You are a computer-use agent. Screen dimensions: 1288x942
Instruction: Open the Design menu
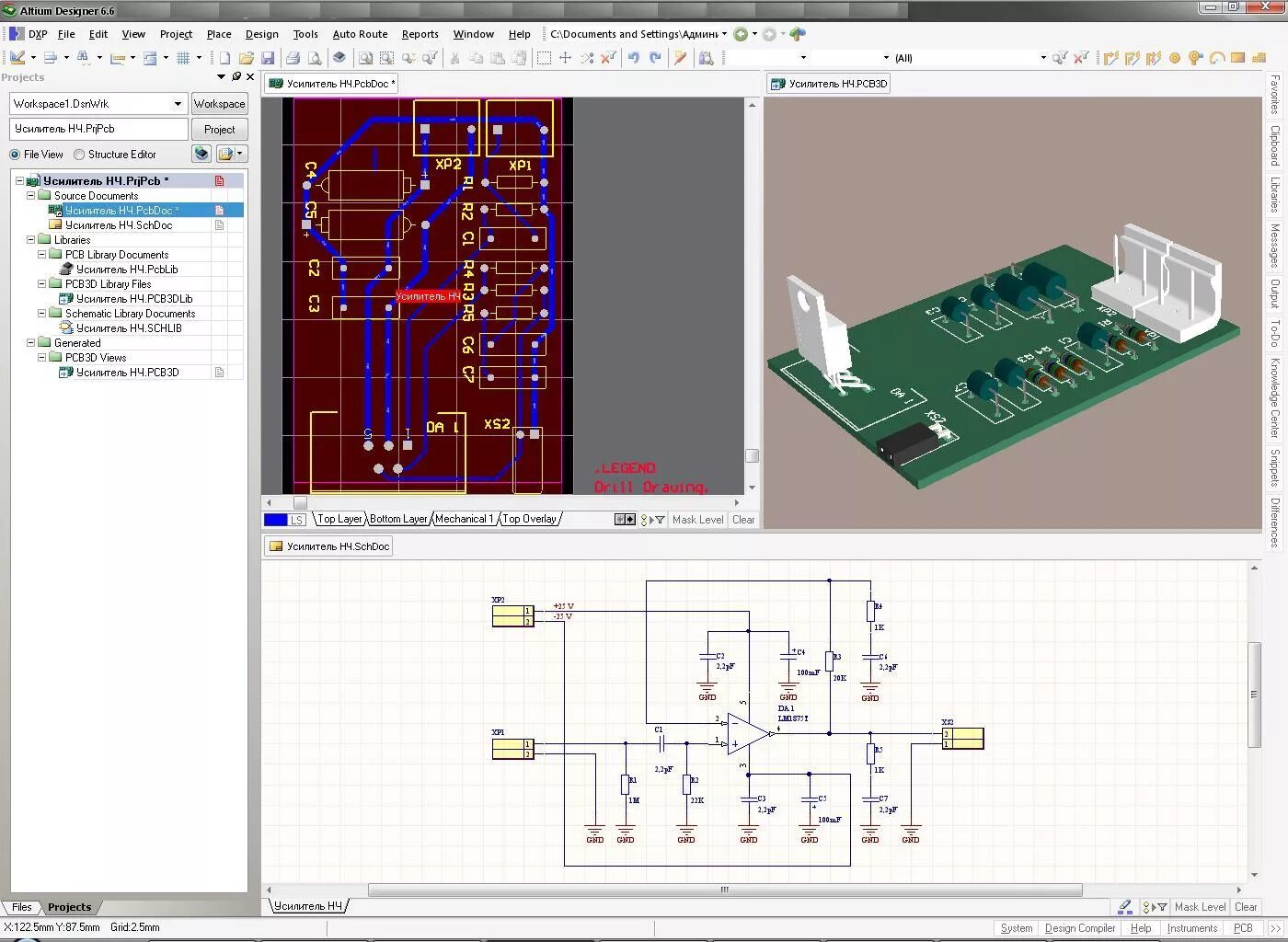point(261,34)
